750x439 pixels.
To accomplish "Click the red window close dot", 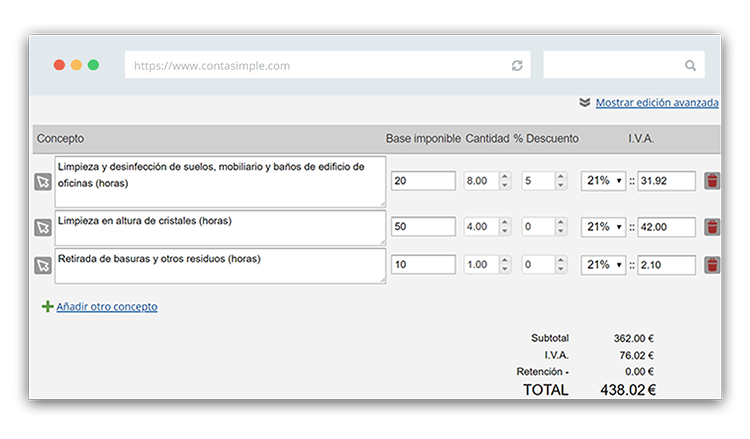I will [x=59, y=65].
